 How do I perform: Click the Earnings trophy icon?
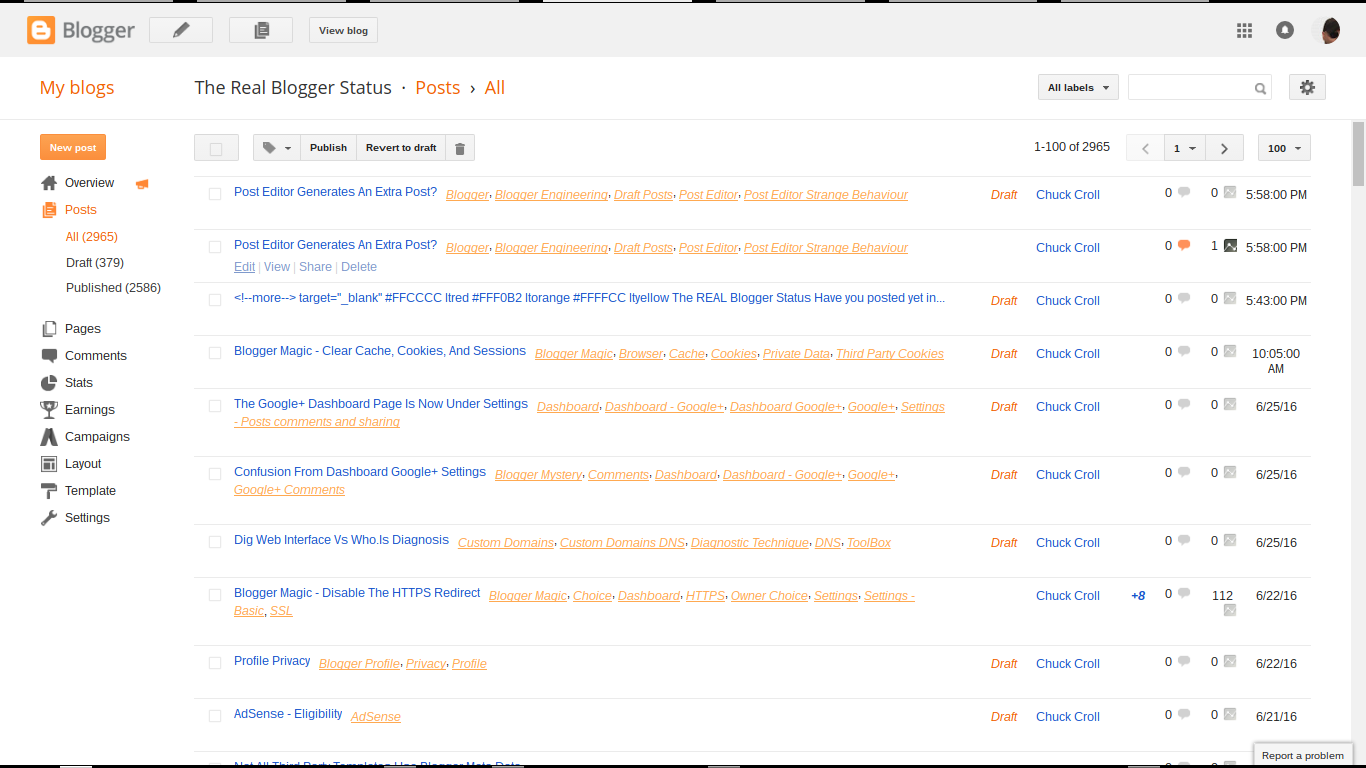pos(49,410)
